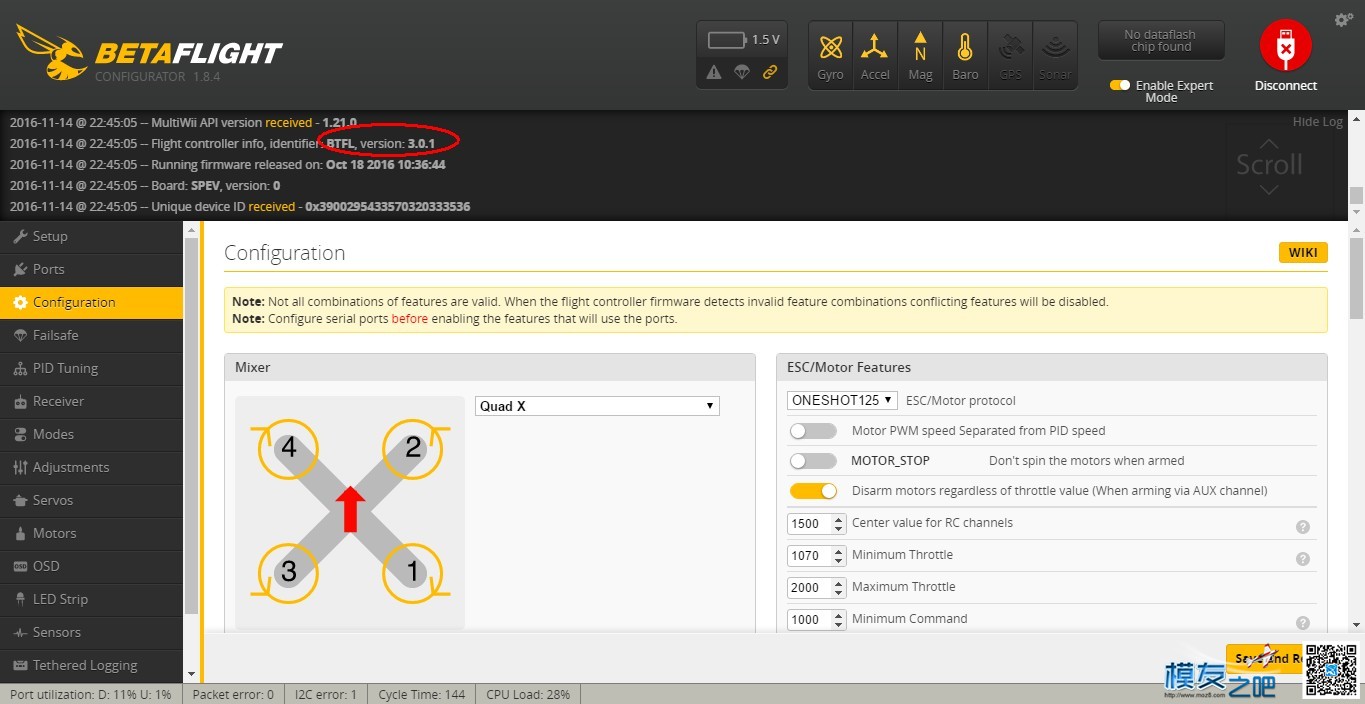
Task: Open the Tethered Logging tab
Action: [x=91, y=666]
